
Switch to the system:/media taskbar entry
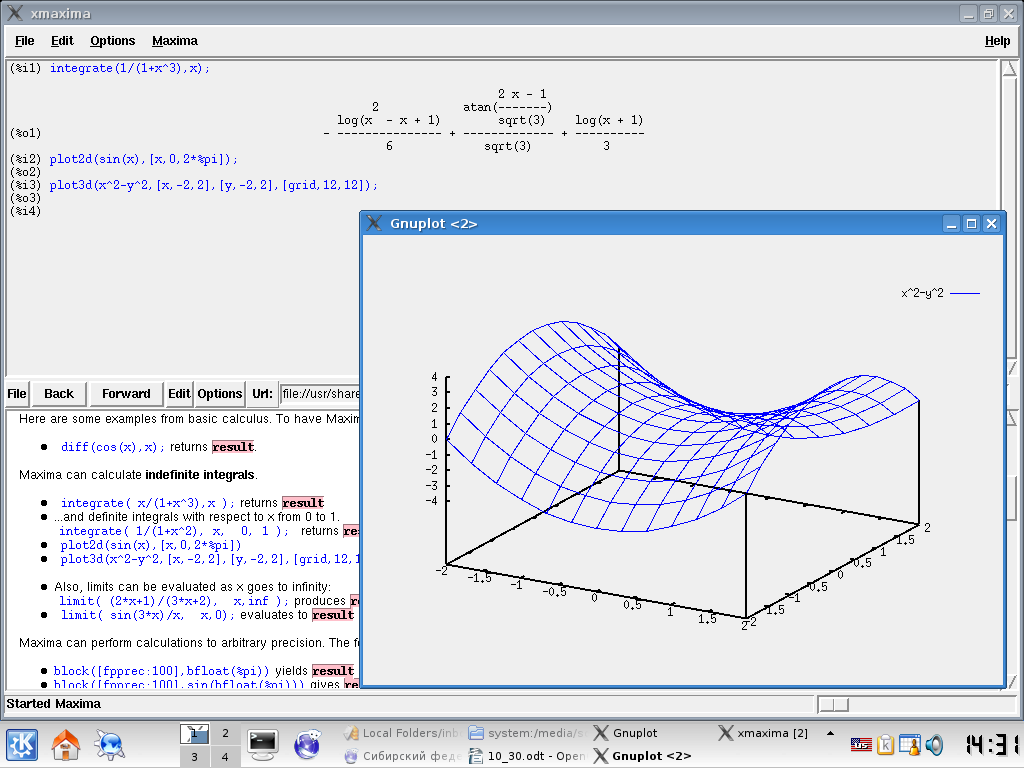(x=528, y=733)
